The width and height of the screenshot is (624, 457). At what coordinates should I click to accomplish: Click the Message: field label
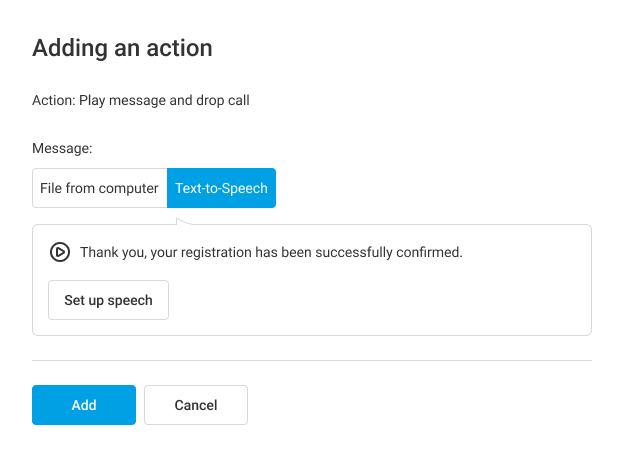pos(62,148)
